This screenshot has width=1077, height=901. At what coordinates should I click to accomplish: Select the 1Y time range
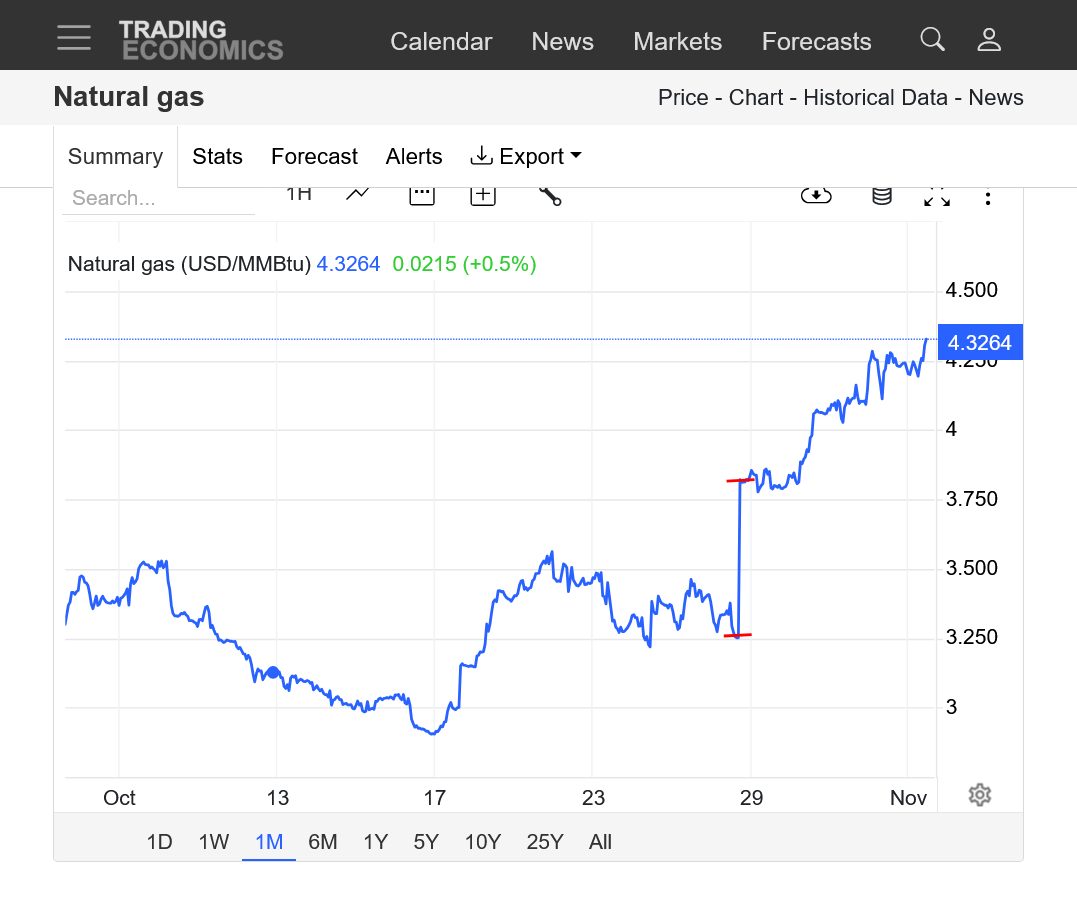tap(375, 842)
